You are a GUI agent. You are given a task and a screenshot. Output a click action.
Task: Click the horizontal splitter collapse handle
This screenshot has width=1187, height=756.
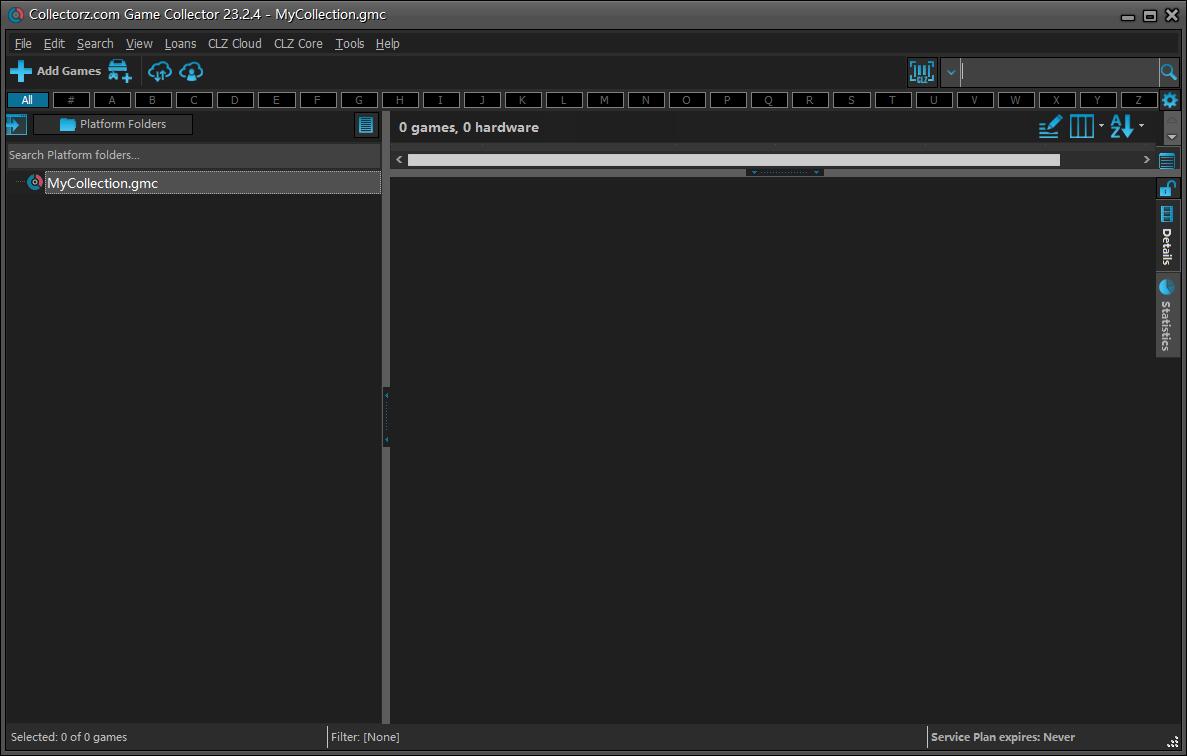point(785,173)
